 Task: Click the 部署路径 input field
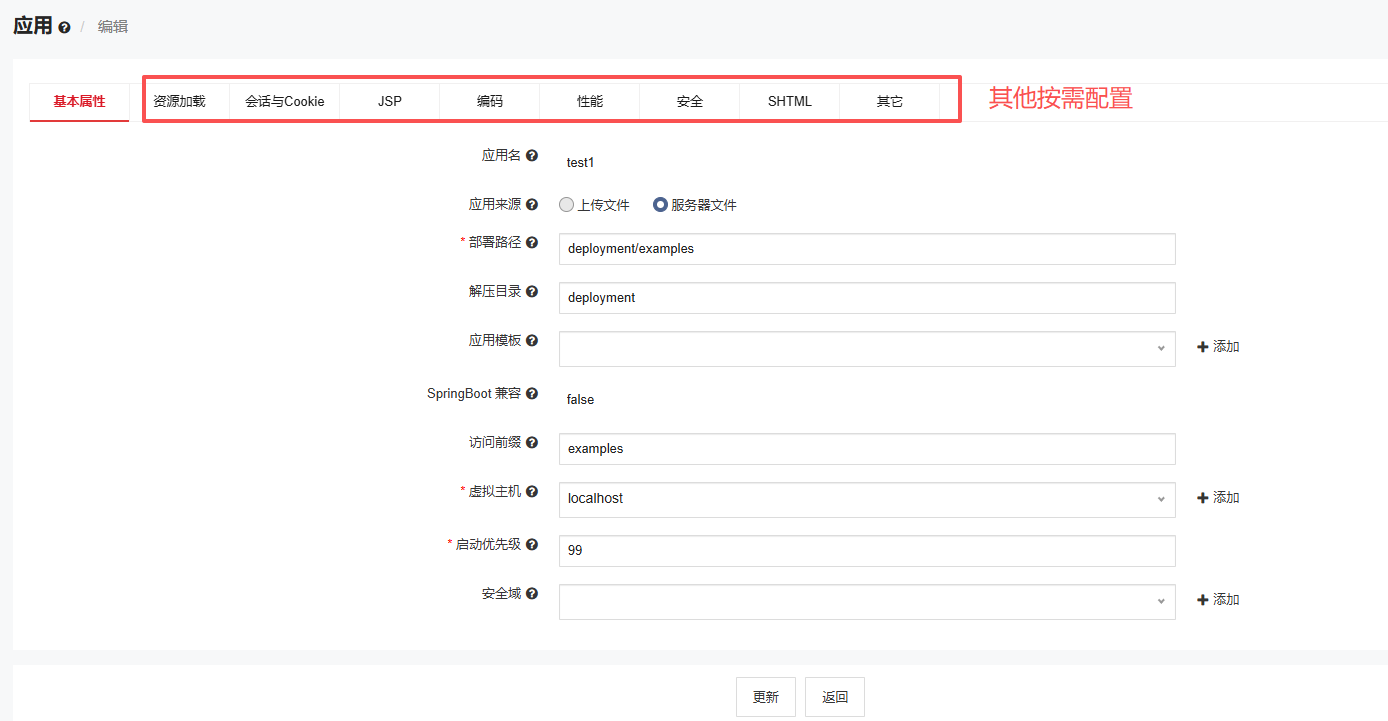point(867,249)
